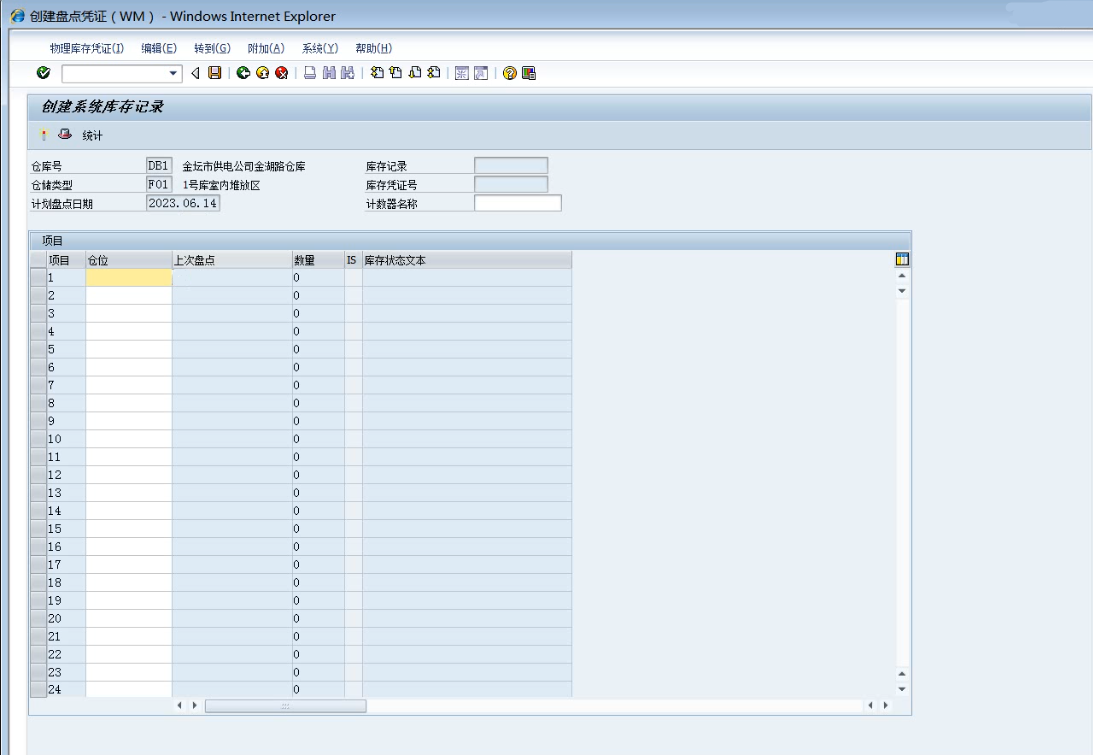Open the 物理库存凭证 menu

[86, 48]
